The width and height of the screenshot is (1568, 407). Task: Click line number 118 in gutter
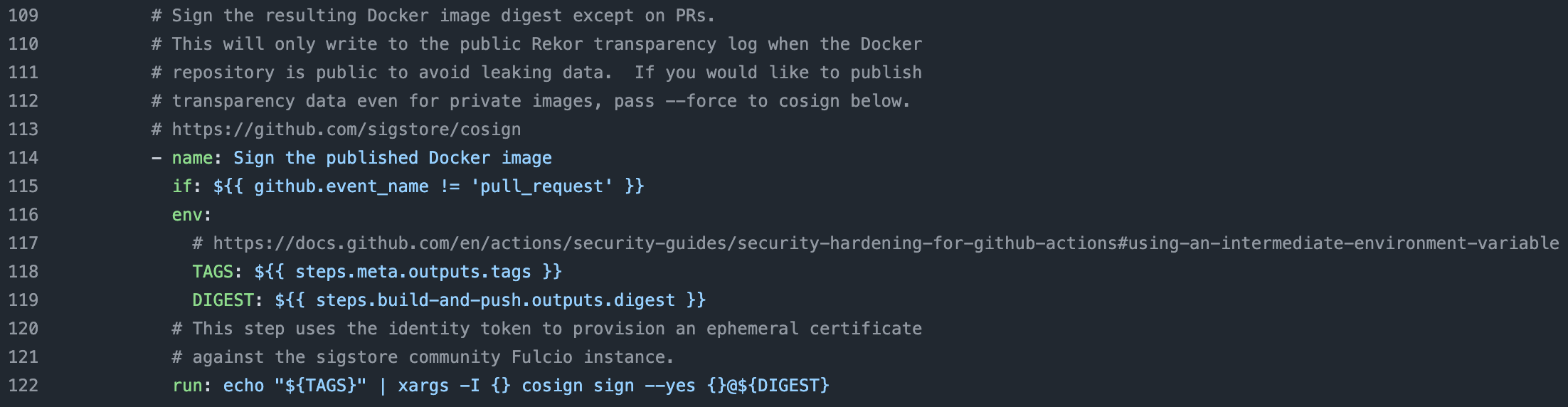tap(23, 271)
